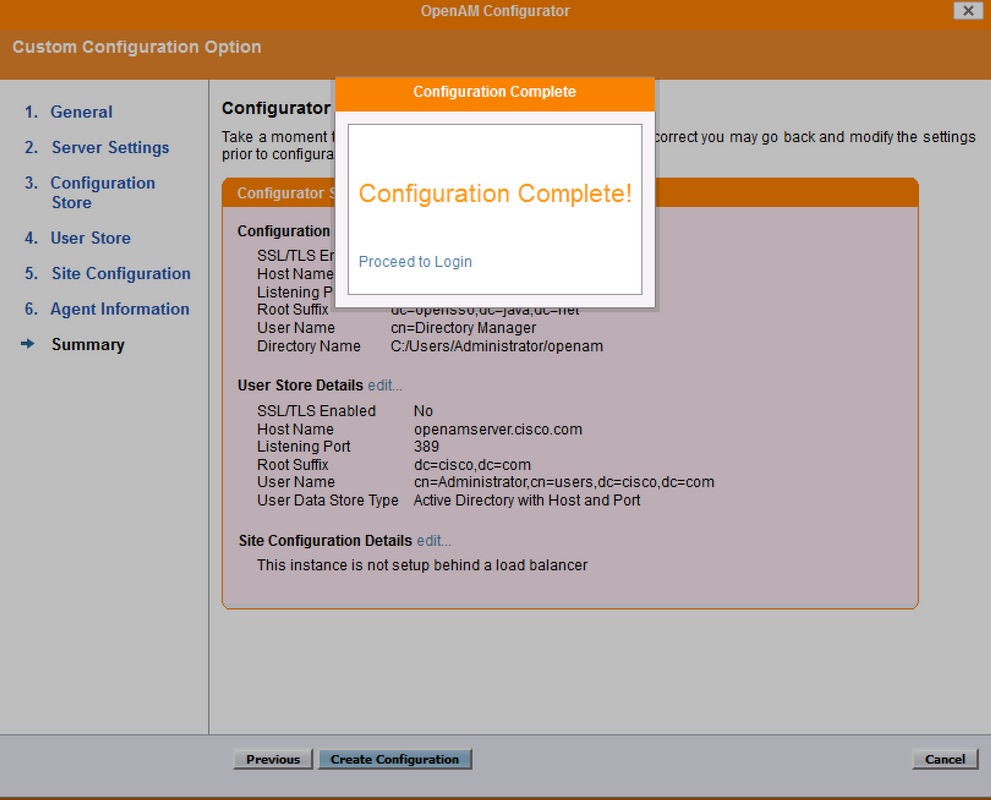Open User Store Details edit link
The height and width of the screenshot is (800, 991).
click(385, 385)
